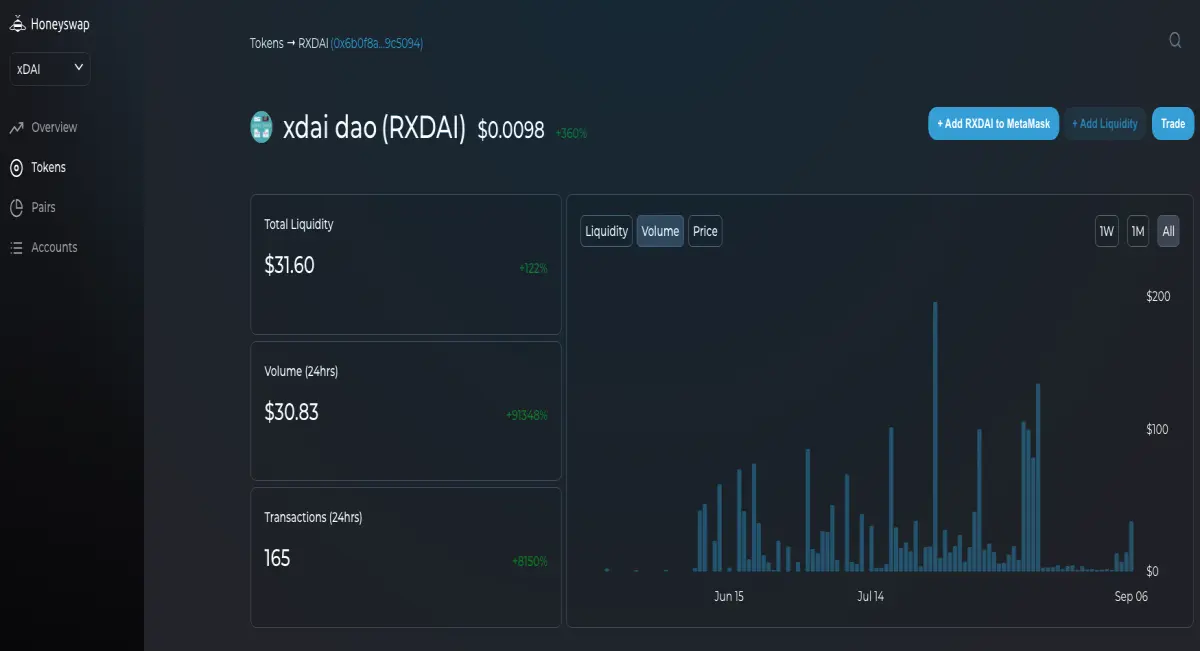Click the Jul 14 axis label

pyautogui.click(x=871, y=597)
